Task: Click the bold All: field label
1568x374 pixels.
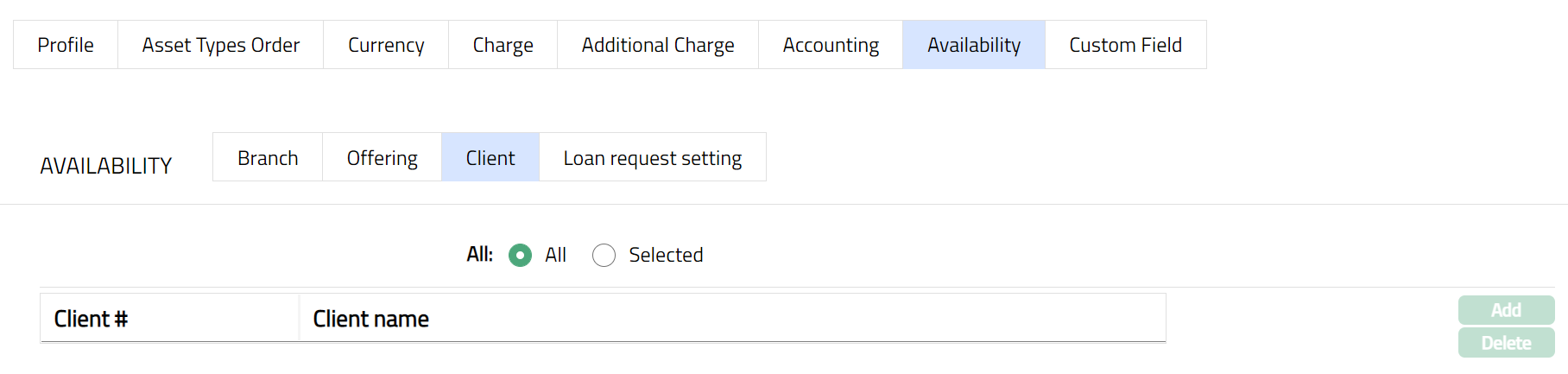Action: [x=479, y=255]
